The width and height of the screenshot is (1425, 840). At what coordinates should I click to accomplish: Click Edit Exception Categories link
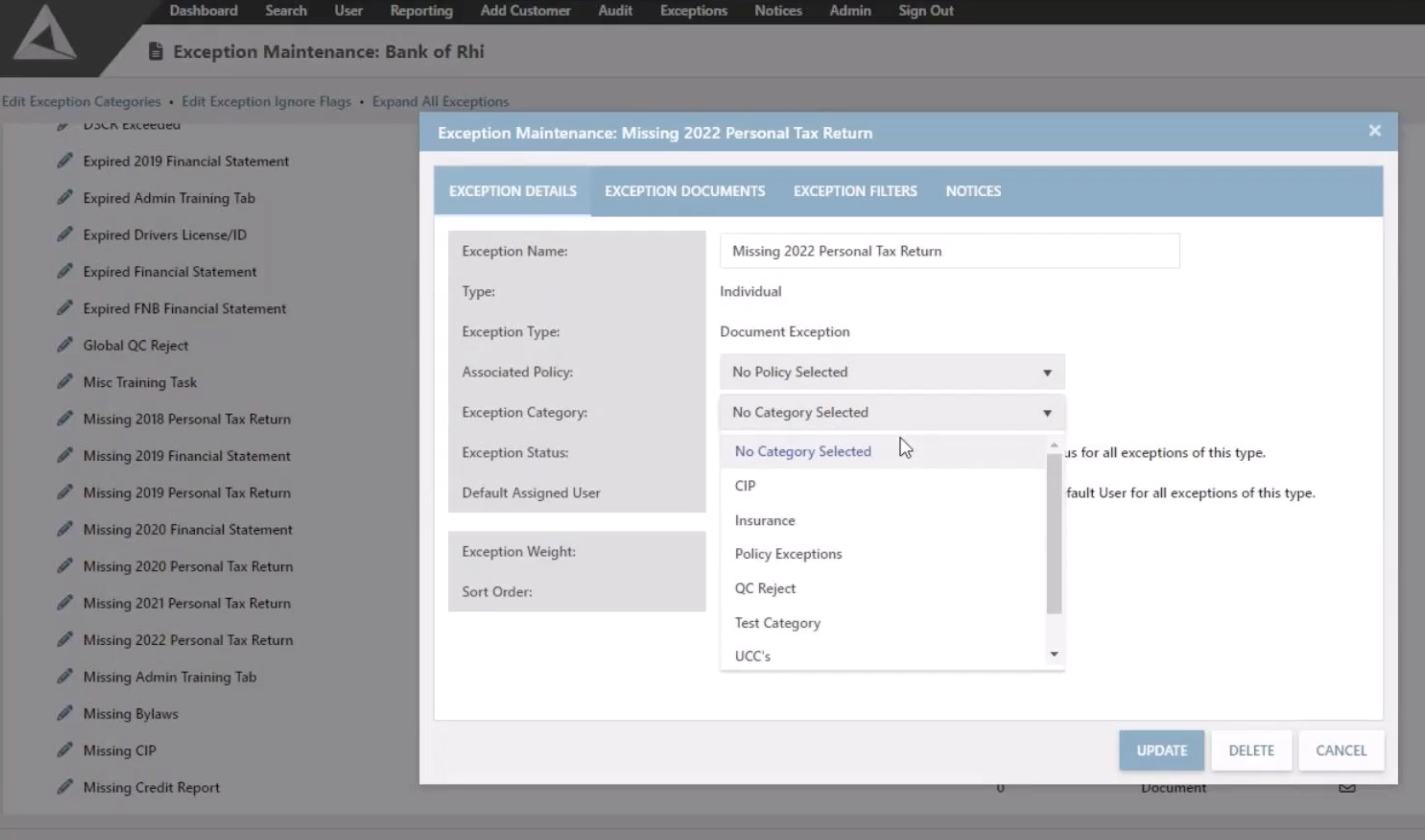[x=82, y=101]
